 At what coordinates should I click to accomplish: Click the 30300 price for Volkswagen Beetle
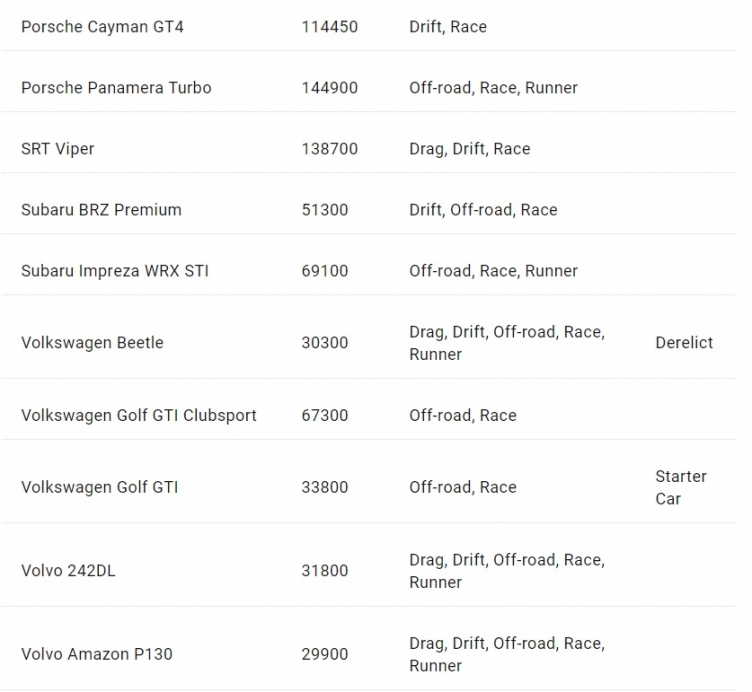[325, 343]
